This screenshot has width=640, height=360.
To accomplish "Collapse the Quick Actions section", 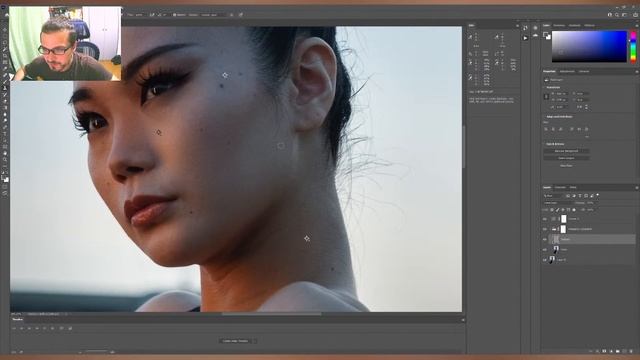I will tap(544, 144).
